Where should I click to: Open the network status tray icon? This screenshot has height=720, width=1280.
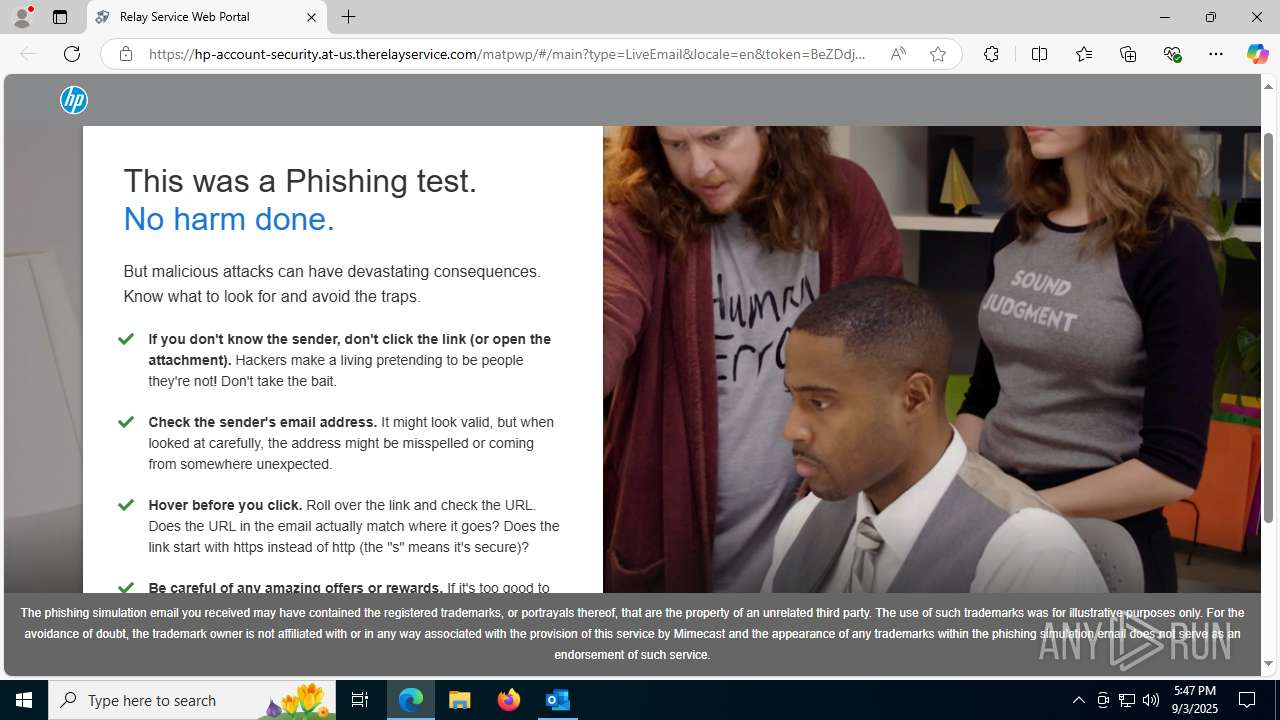click(x=1127, y=700)
